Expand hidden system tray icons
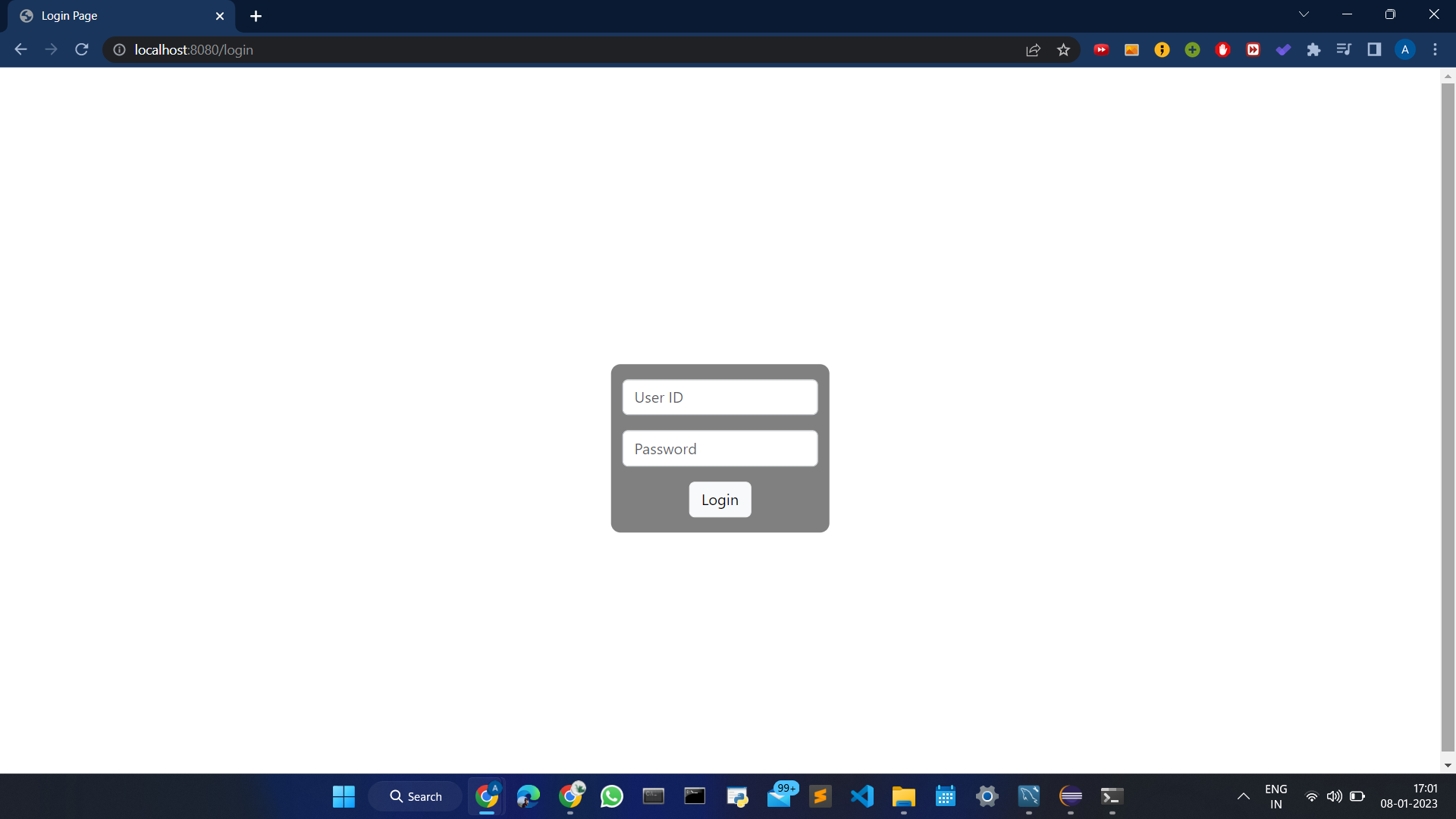 [1243, 796]
